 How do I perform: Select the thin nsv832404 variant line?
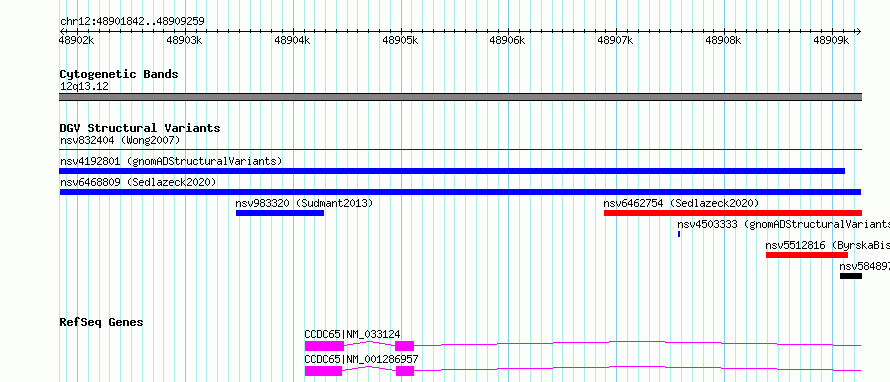point(460,150)
